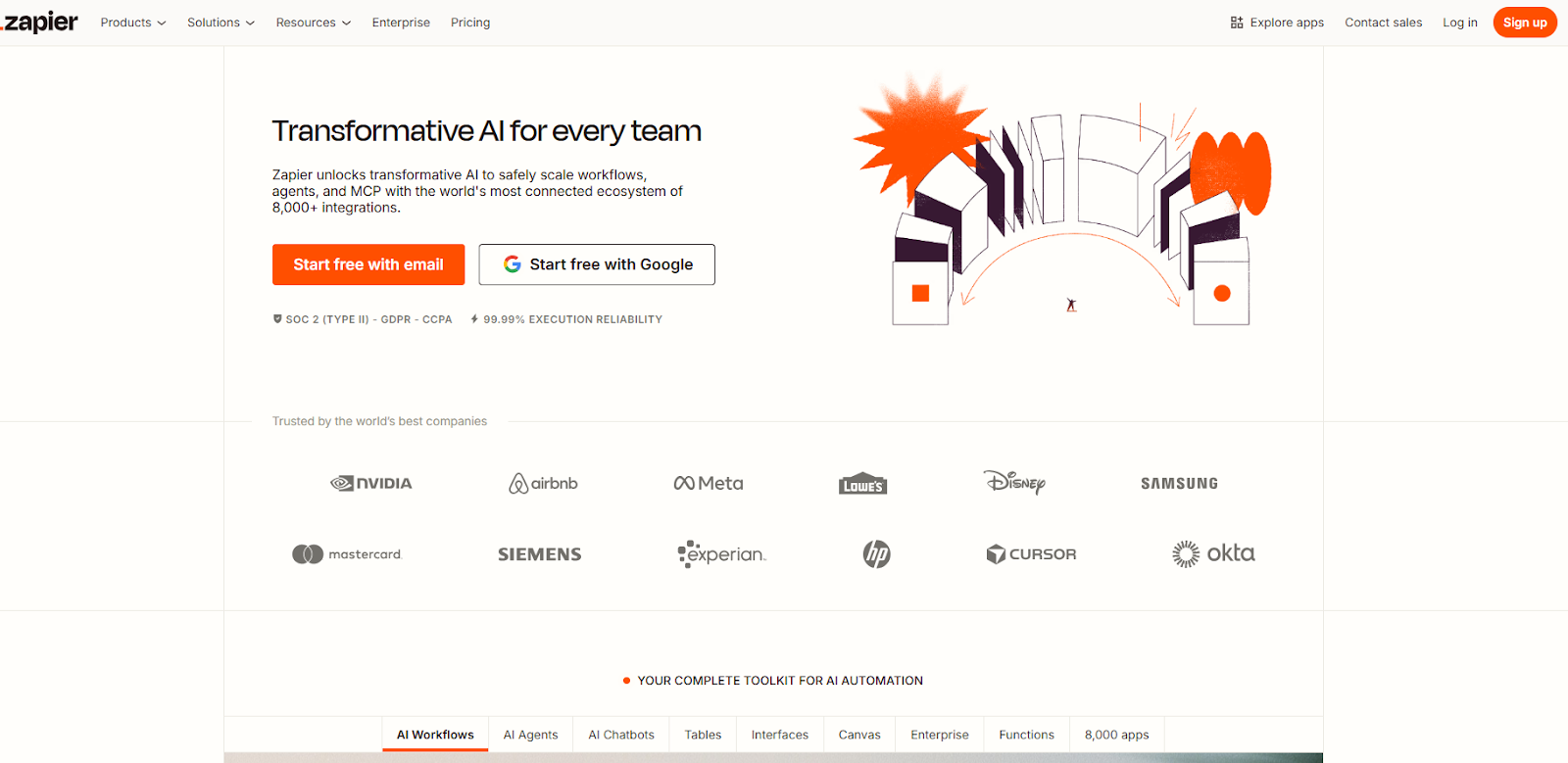The image size is (1568, 763).
Task: Click the hero workflow illustration
Action: coord(1062,201)
